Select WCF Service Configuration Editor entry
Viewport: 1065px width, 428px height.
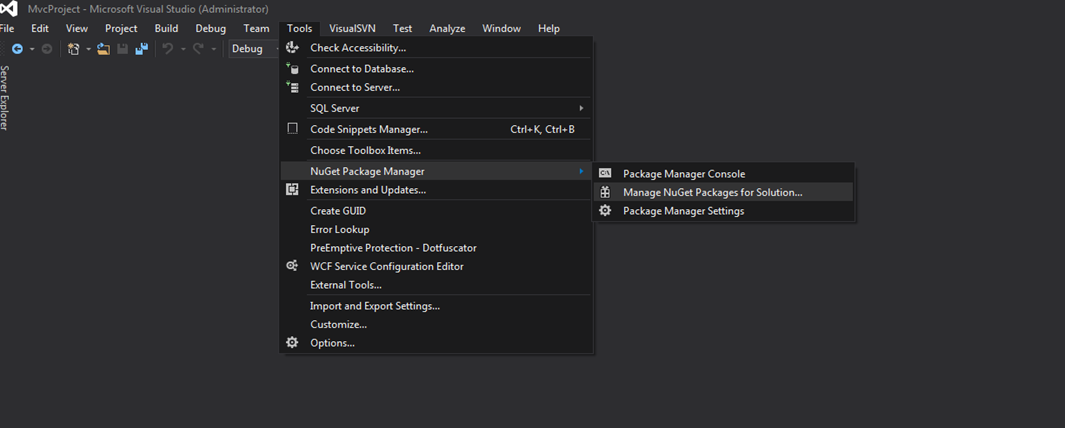tap(437, 266)
